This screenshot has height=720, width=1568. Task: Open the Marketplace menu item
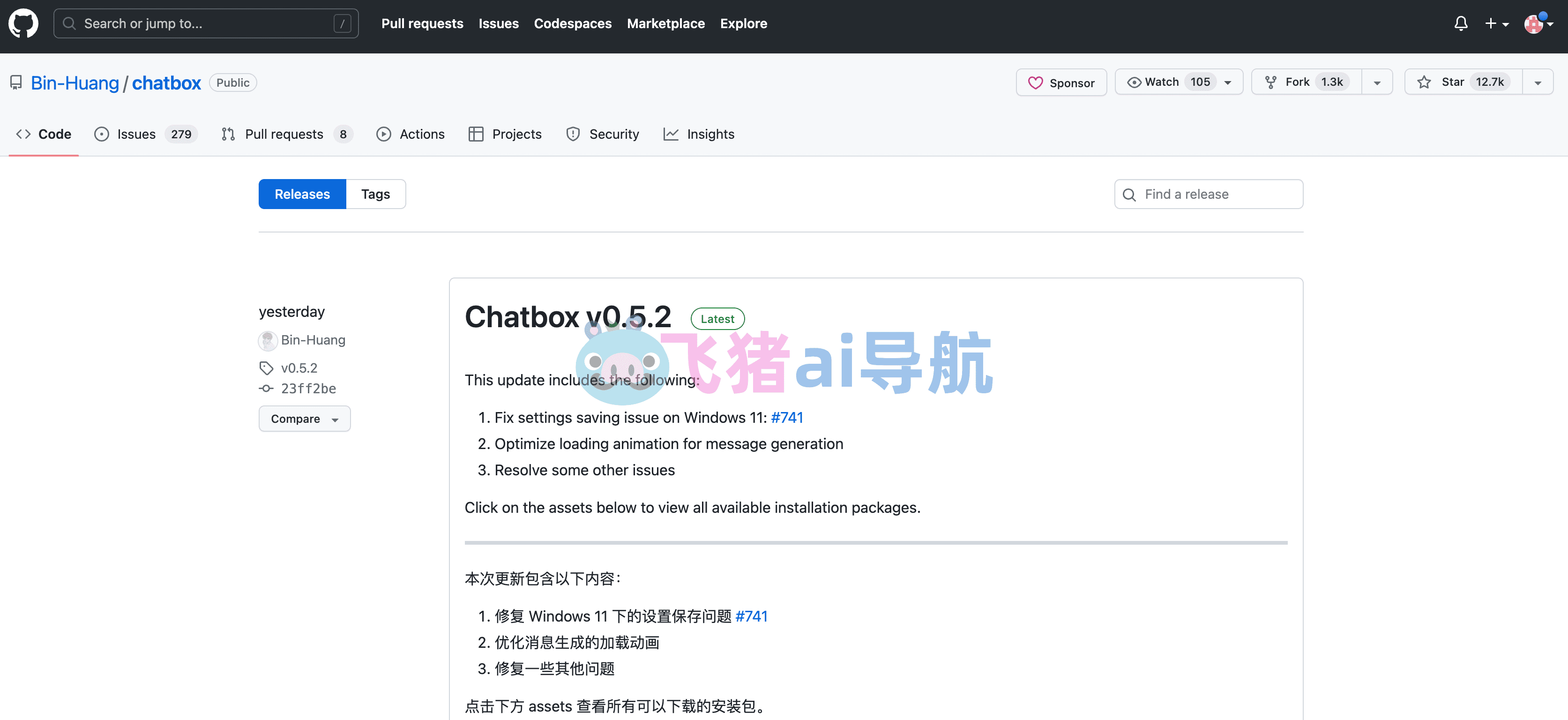click(x=666, y=23)
